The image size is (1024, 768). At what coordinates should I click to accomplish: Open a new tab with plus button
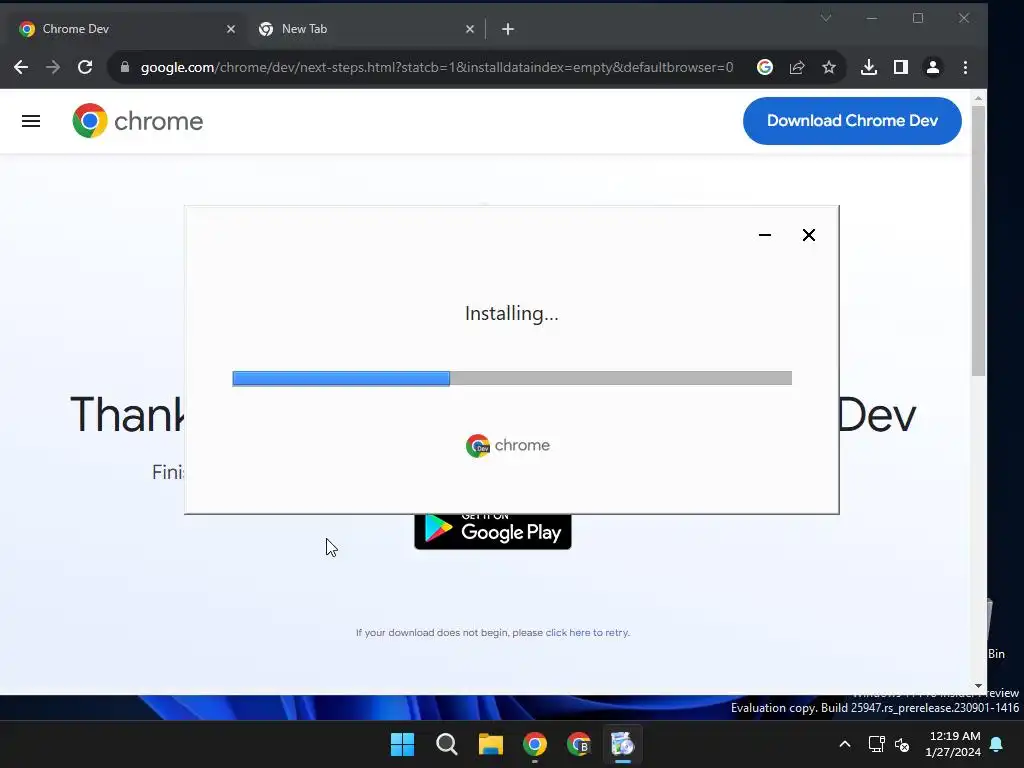507,29
